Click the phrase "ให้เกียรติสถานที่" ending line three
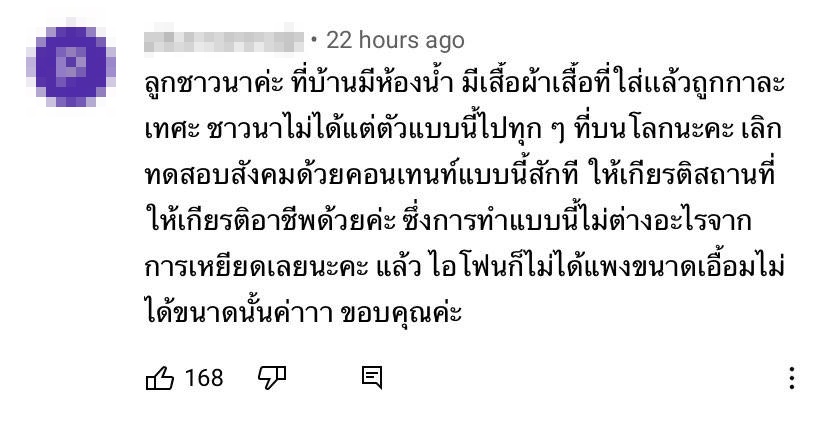The image size is (828, 423). coord(684,175)
